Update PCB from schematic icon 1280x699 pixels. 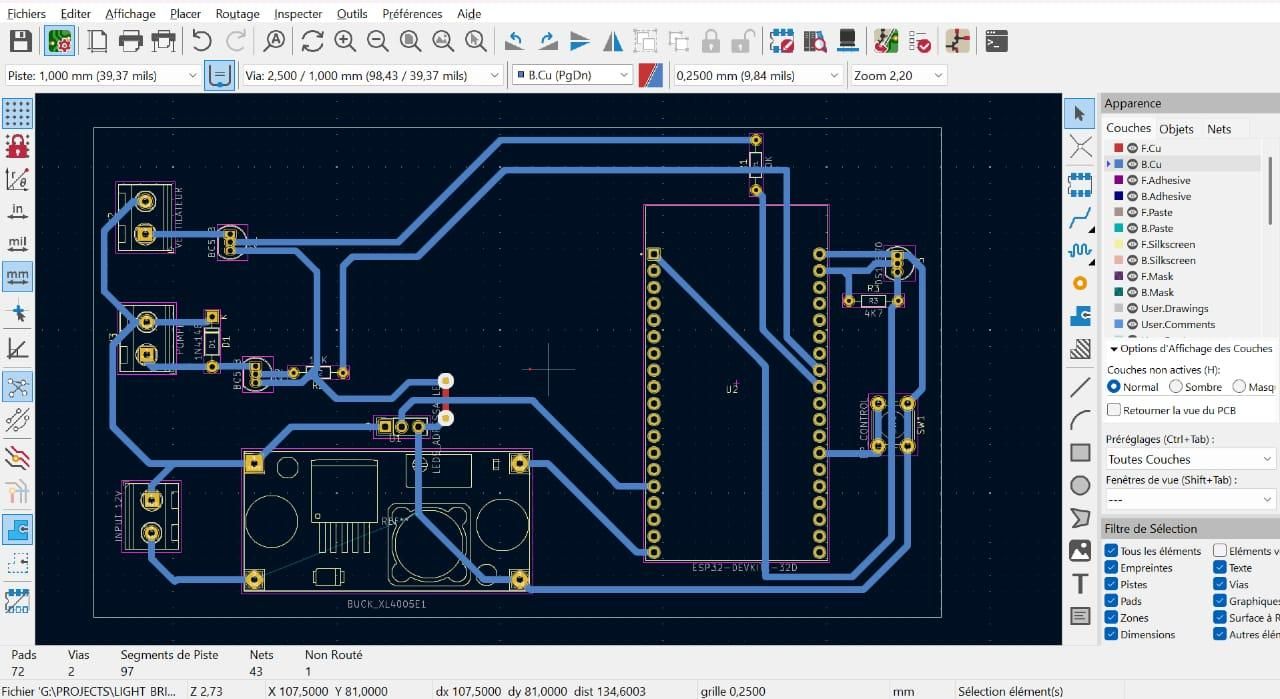[886, 41]
